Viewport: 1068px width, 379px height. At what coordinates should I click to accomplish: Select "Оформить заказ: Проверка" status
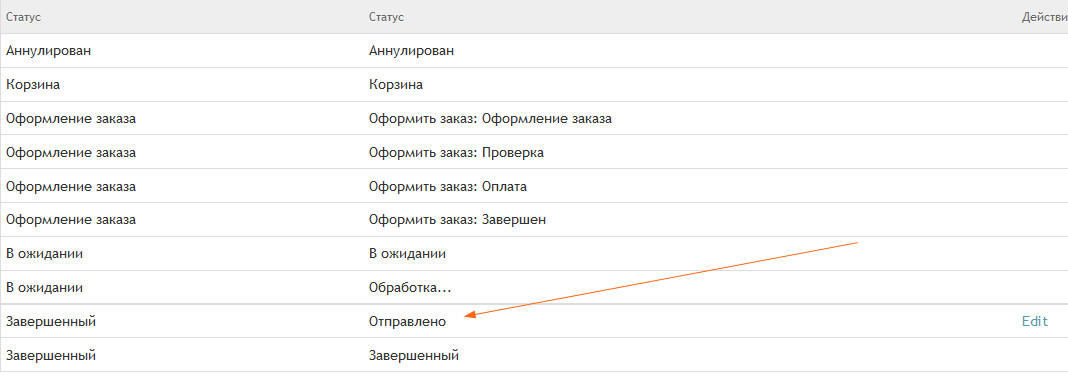[456, 153]
